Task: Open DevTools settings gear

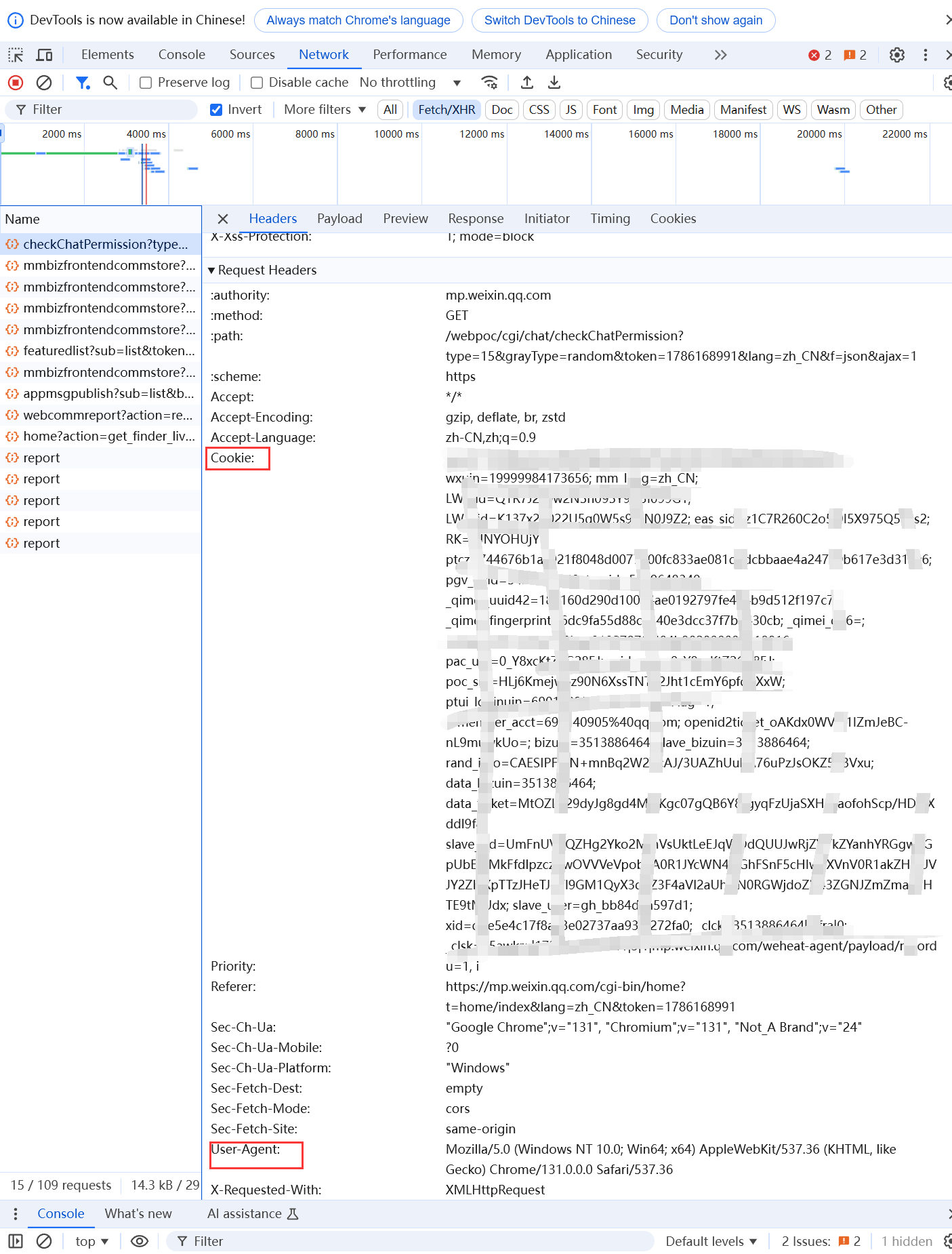Action: [897, 55]
